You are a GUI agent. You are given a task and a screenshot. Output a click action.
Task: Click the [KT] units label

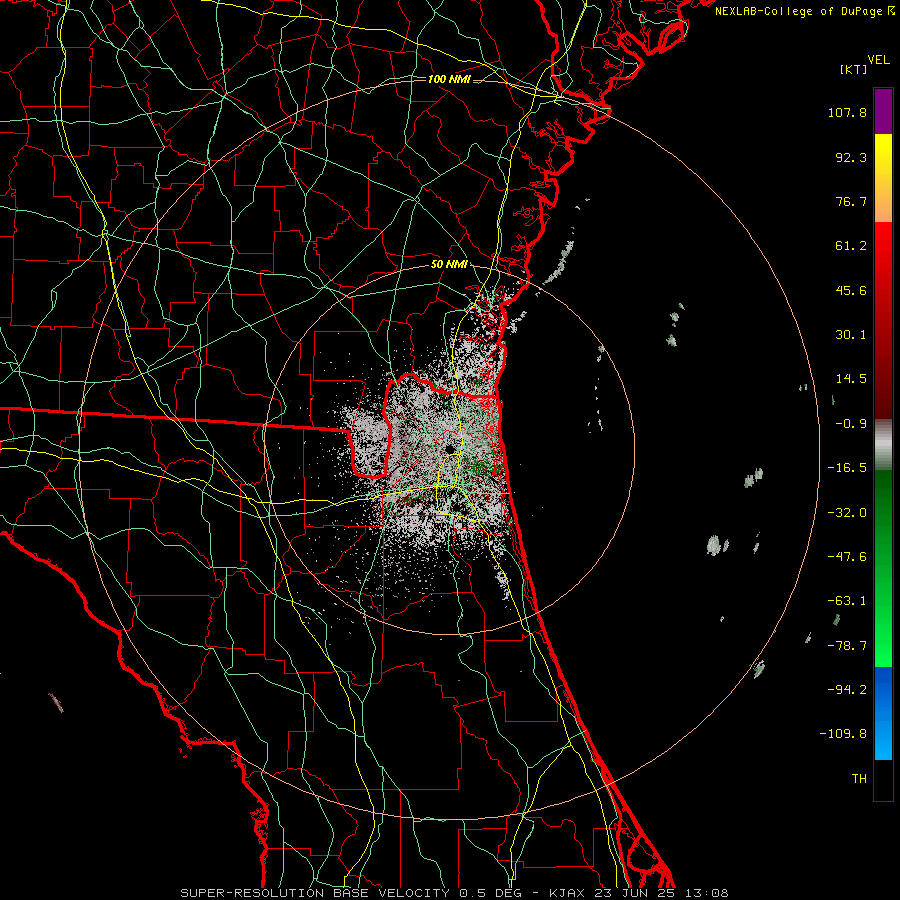point(853,69)
